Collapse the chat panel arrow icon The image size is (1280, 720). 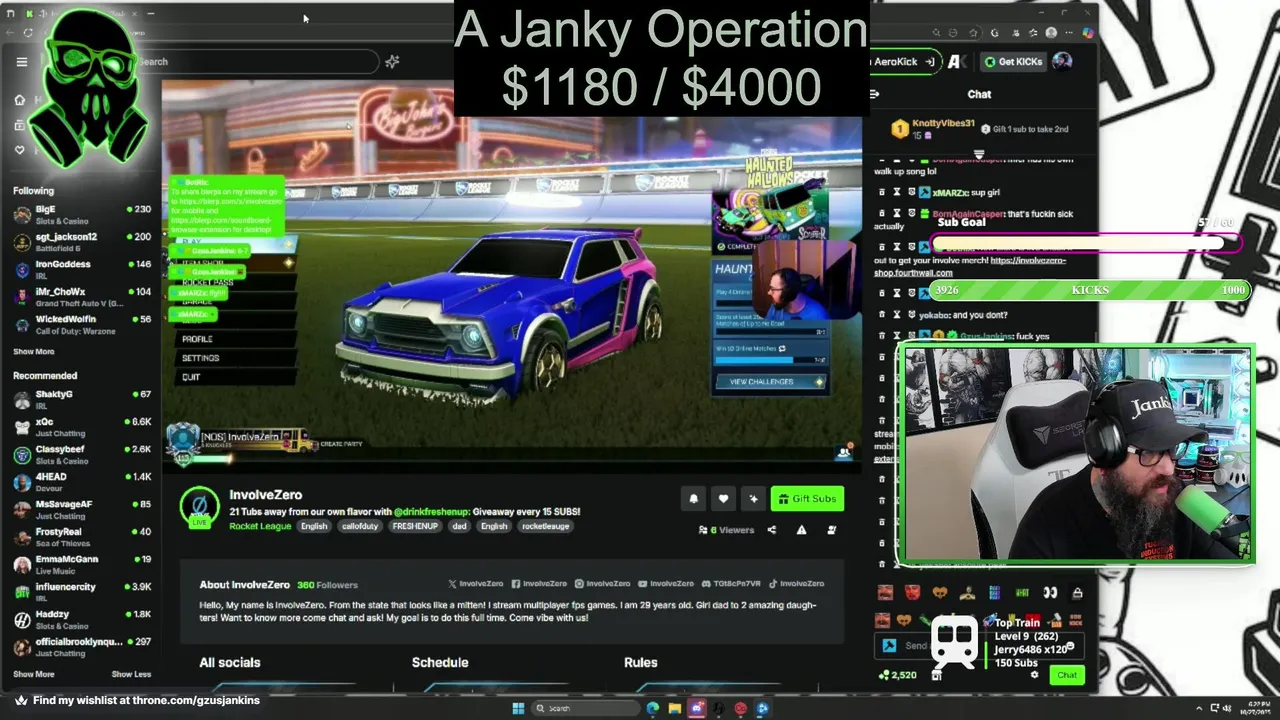874,94
